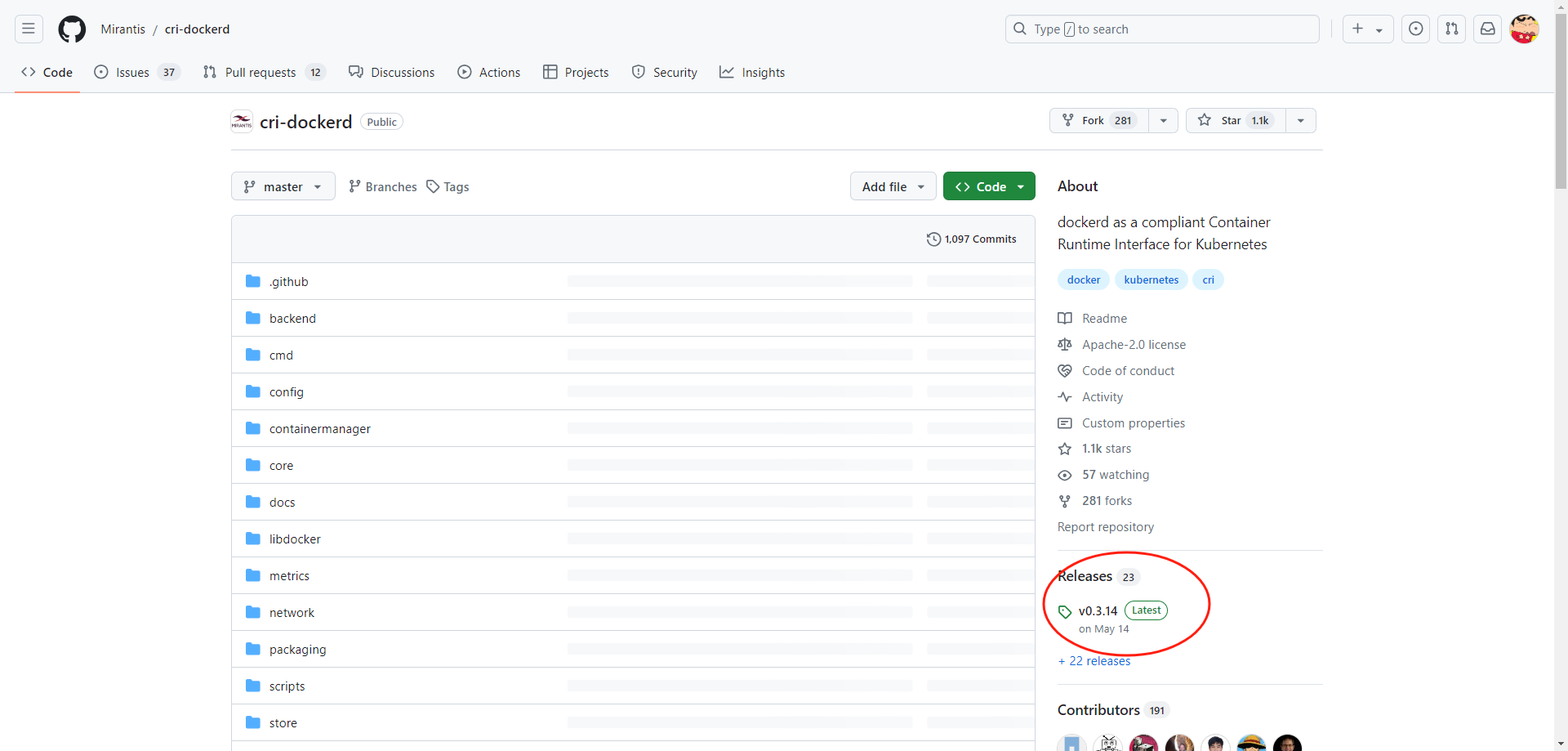Open the master branch selector
Image resolution: width=1568 pixels, height=751 pixels.
pos(283,186)
